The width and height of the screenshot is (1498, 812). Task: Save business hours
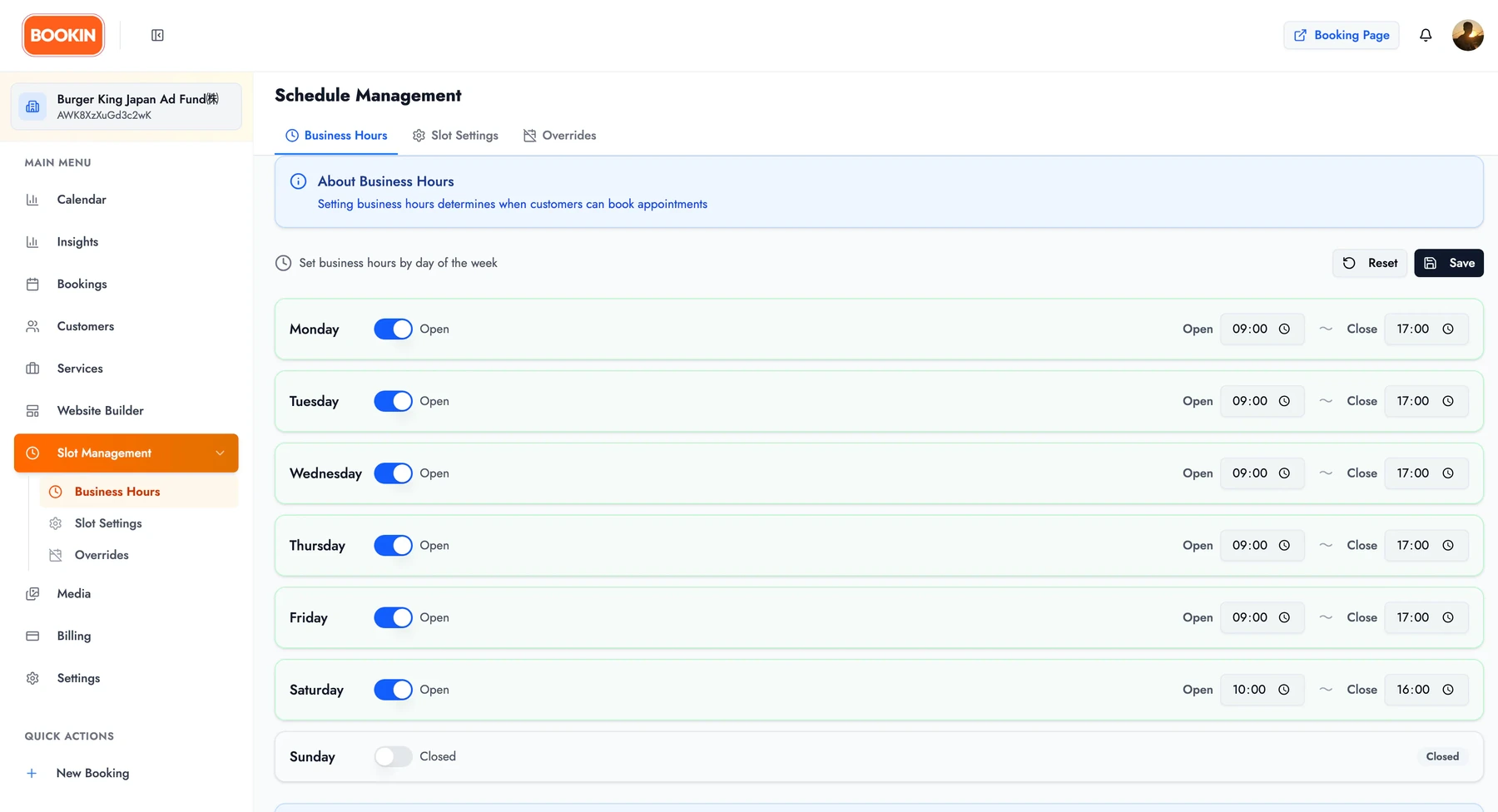point(1449,263)
